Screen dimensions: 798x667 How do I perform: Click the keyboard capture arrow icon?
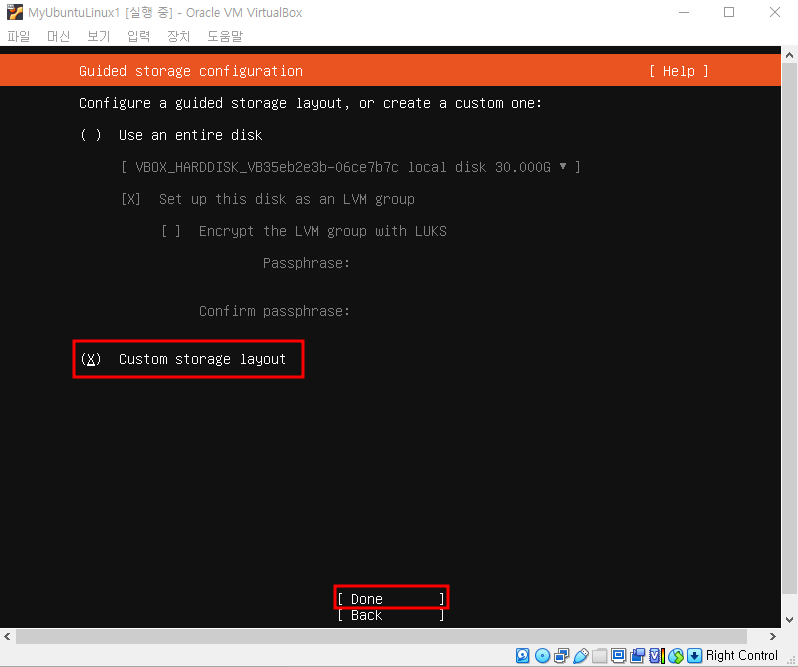[694, 655]
